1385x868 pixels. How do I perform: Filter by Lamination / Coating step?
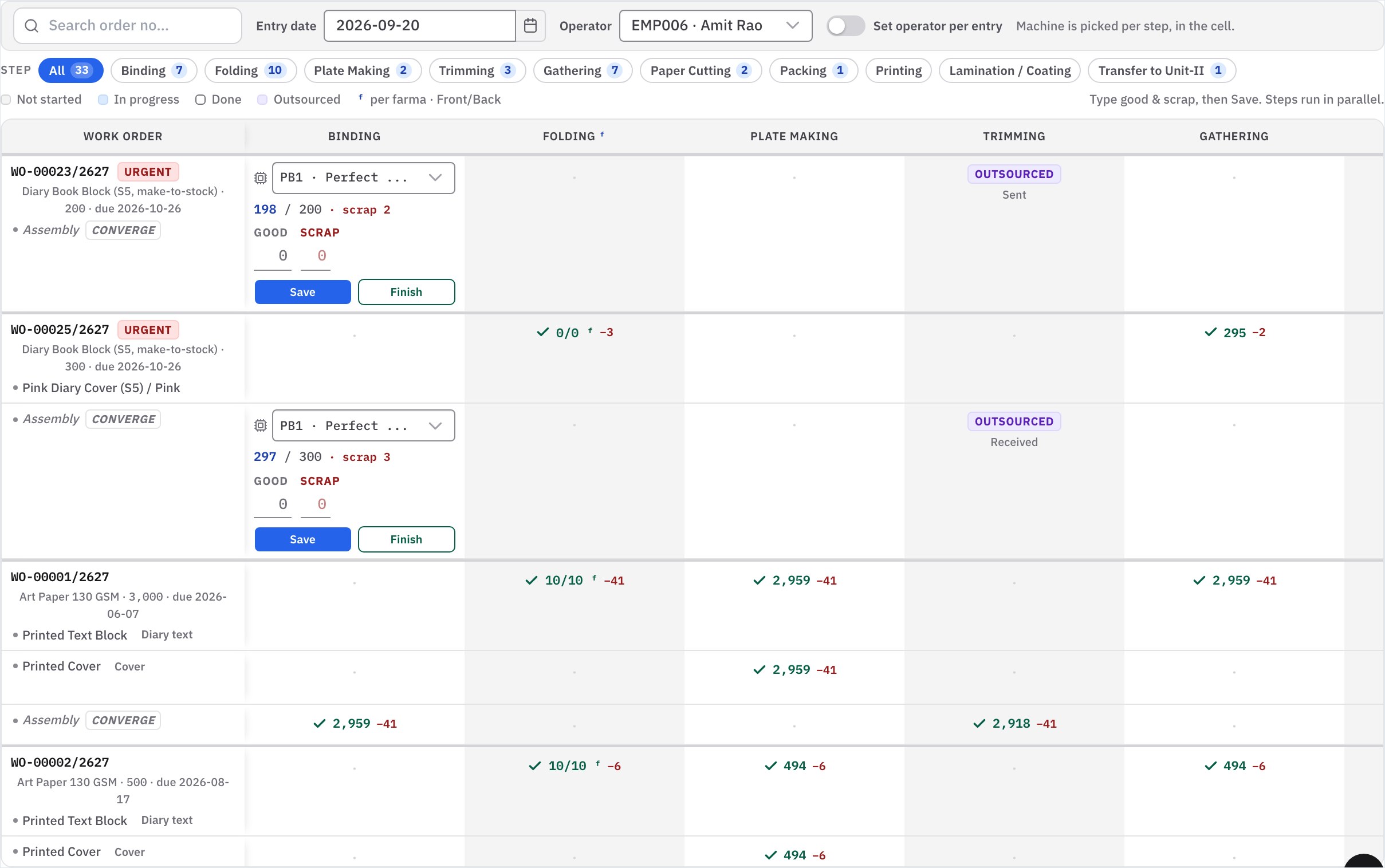pyautogui.click(x=1009, y=70)
